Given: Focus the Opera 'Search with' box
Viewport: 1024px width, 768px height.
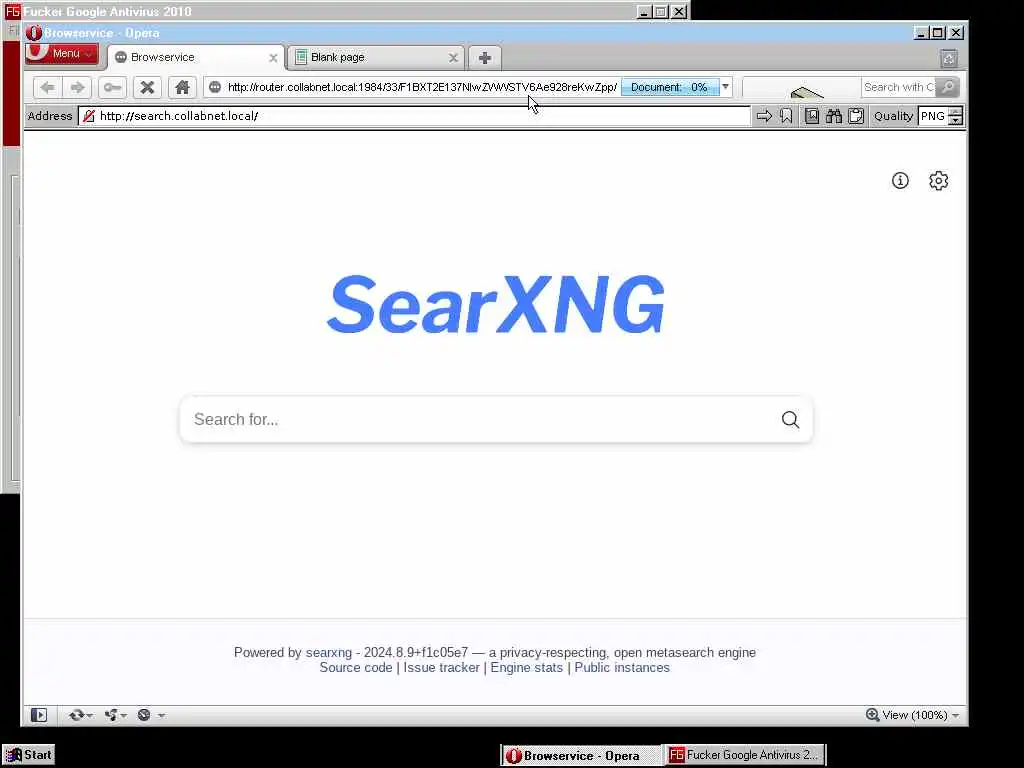Looking at the screenshot, I should click(898, 87).
